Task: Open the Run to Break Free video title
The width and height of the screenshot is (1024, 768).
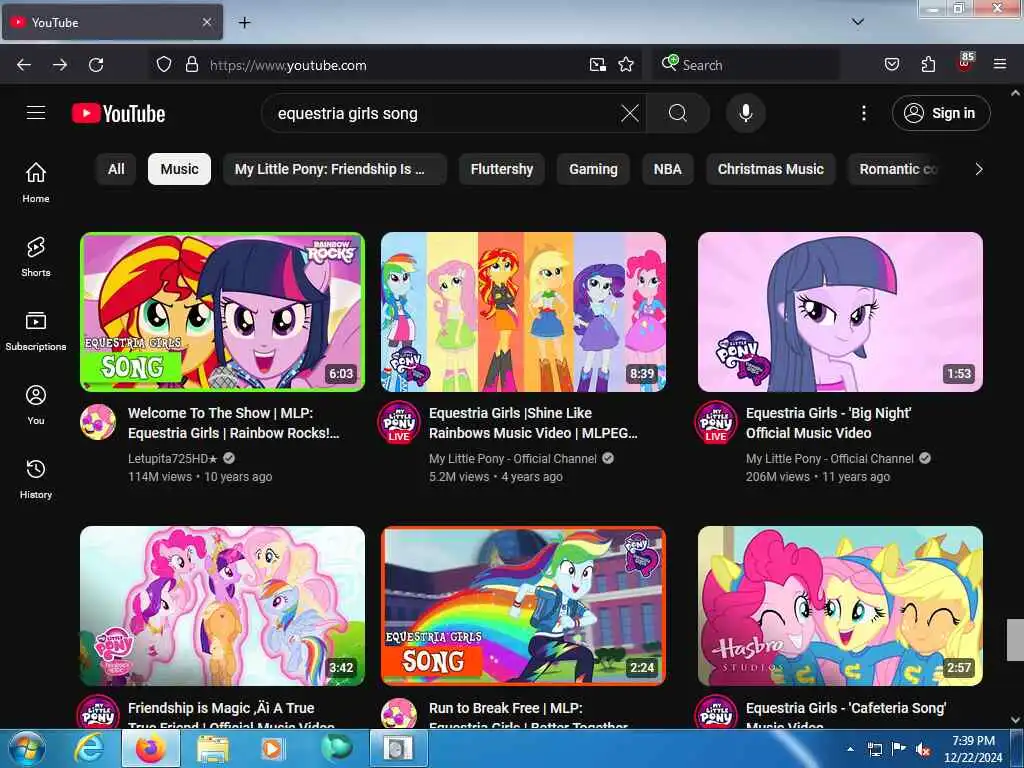Action: coord(528,716)
